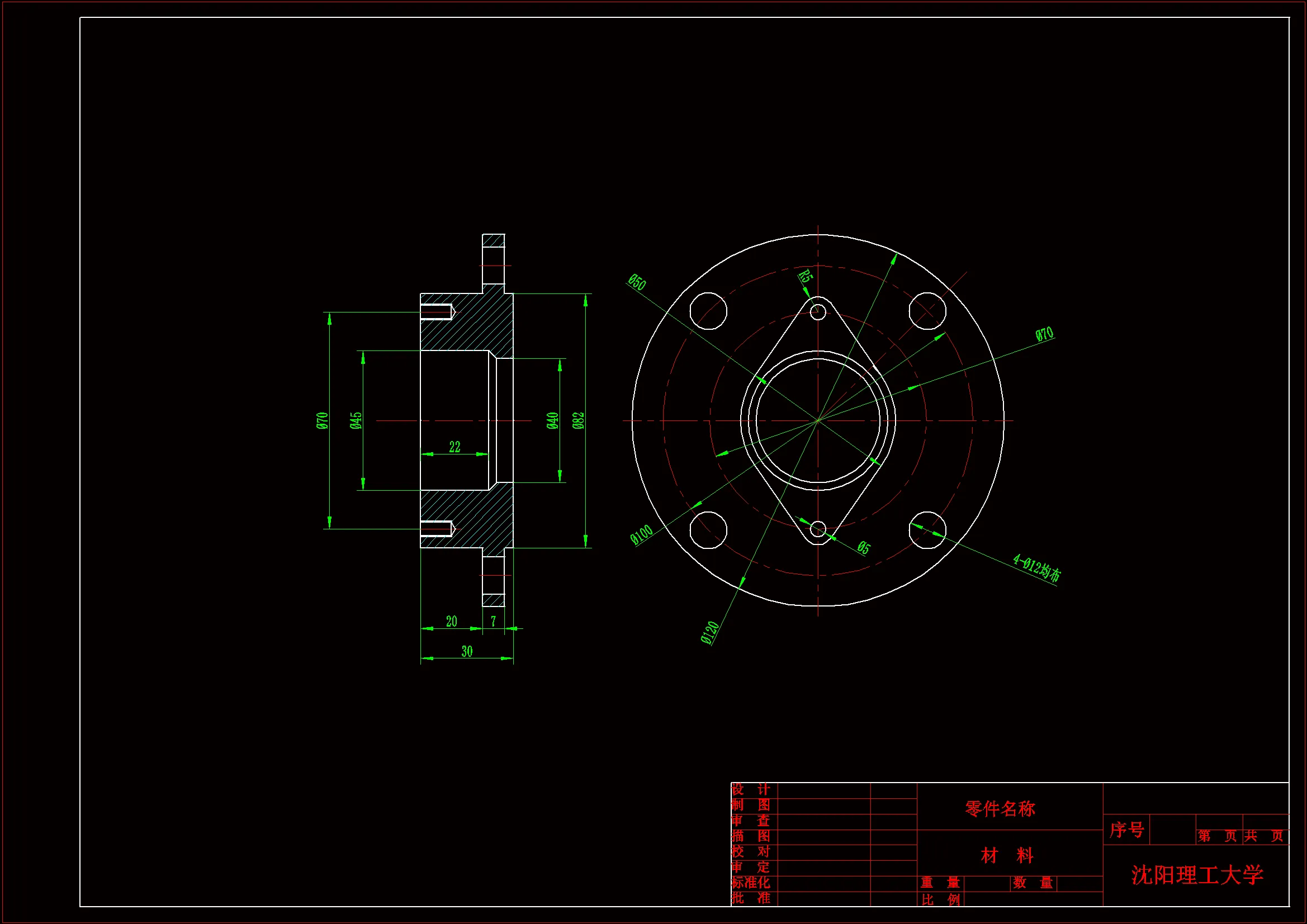1307x924 pixels.
Task: Select the 22 depth dimension
Action: (x=454, y=447)
